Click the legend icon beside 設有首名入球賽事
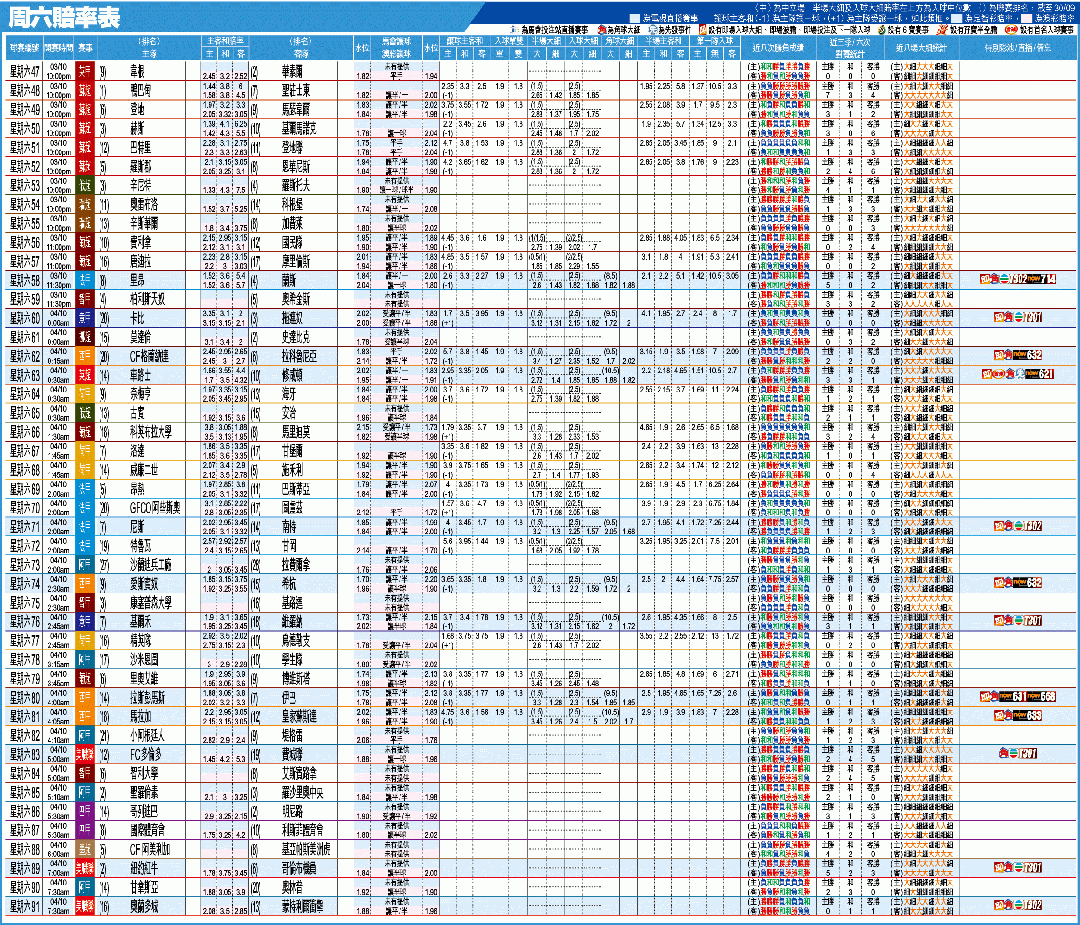The width and height of the screenshot is (1080, 925). pos(1011,30)
